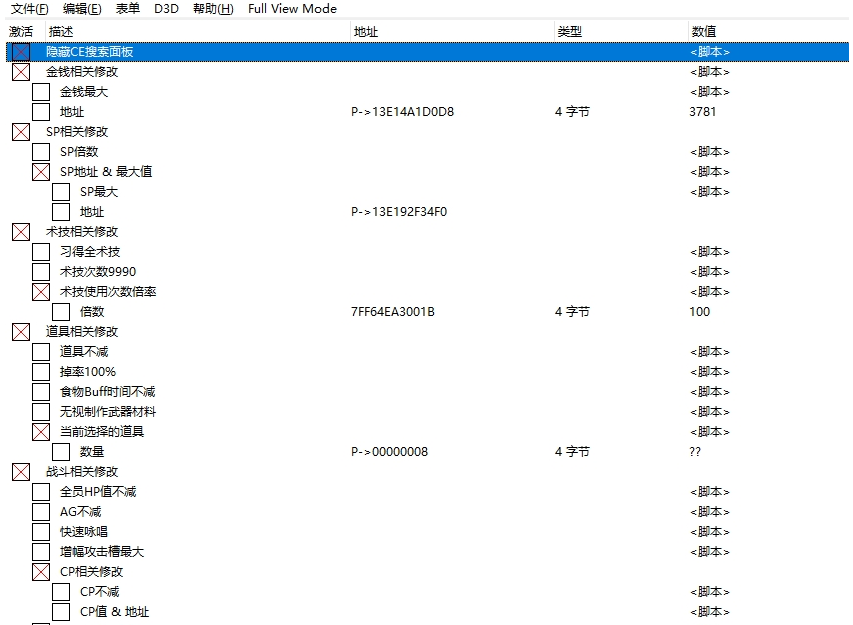Viewport: 853px width, 625px height.
Task: Disable the 金钱相关修改 checkbox
Action: coord(20,71)
